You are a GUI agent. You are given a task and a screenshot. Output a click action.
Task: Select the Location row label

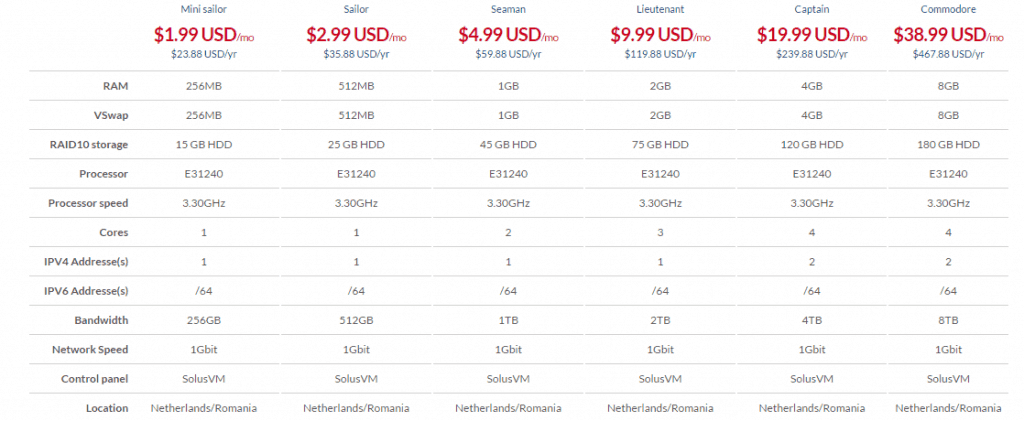coord(107,408)
